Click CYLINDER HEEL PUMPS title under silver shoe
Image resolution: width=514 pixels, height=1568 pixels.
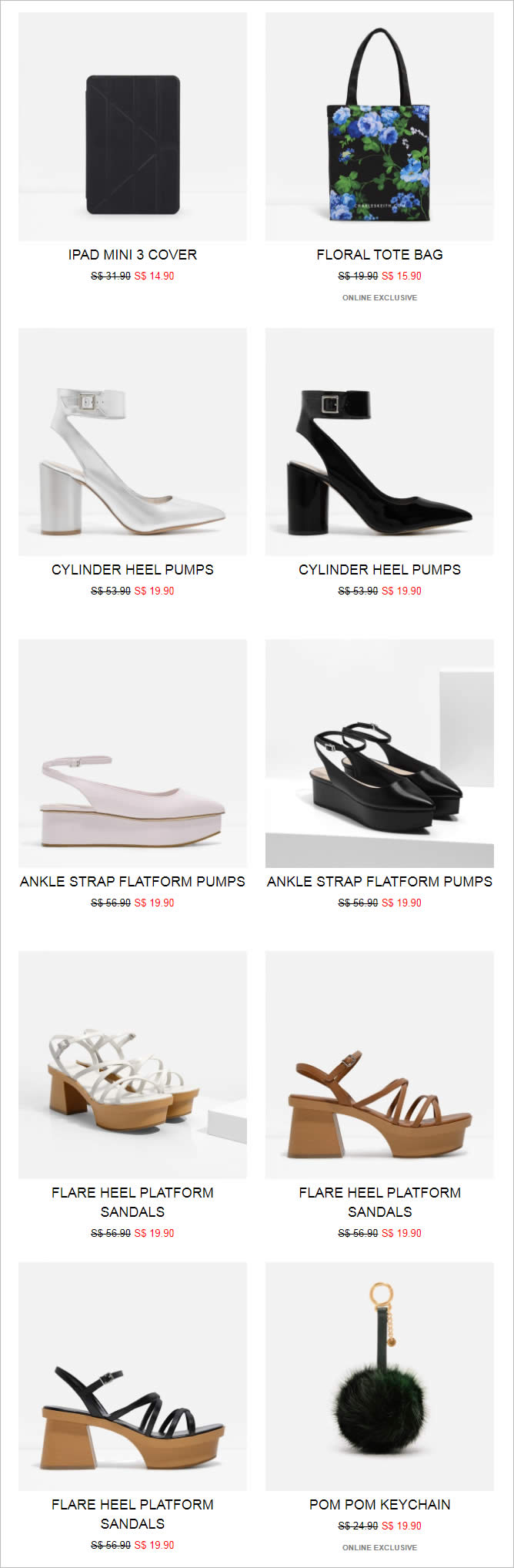tap(132, 570)
